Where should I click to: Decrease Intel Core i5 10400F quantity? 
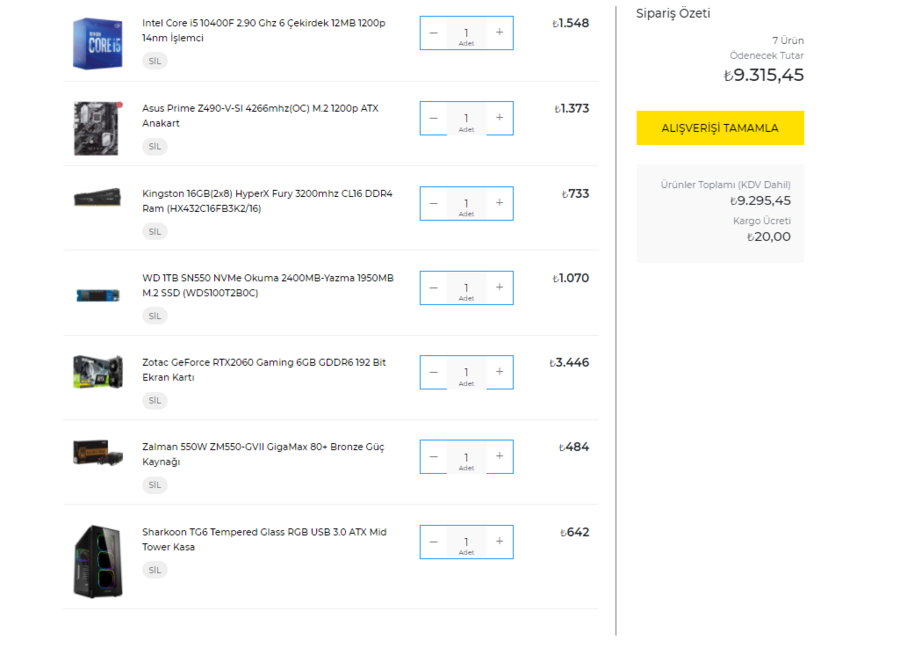click(433, 33)
